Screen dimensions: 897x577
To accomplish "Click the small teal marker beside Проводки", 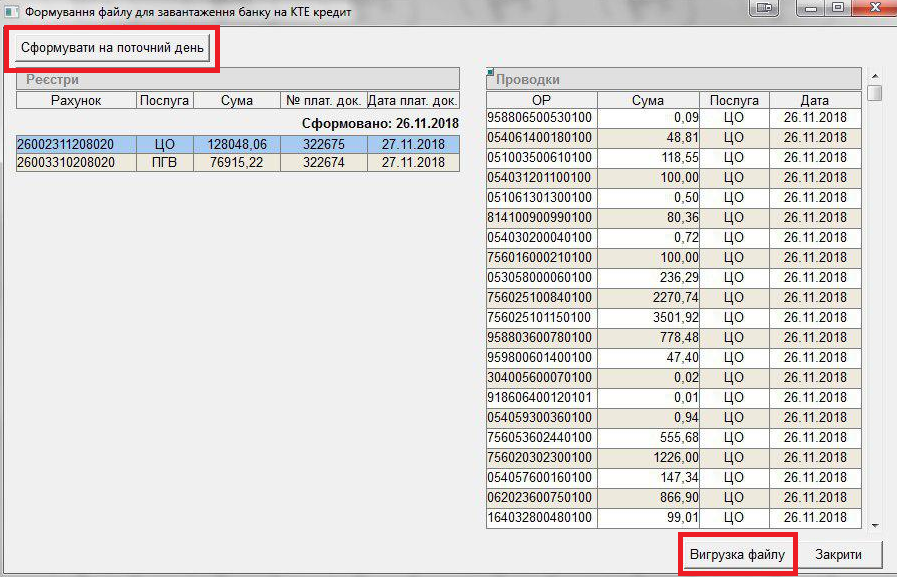I will coord(490,72).
